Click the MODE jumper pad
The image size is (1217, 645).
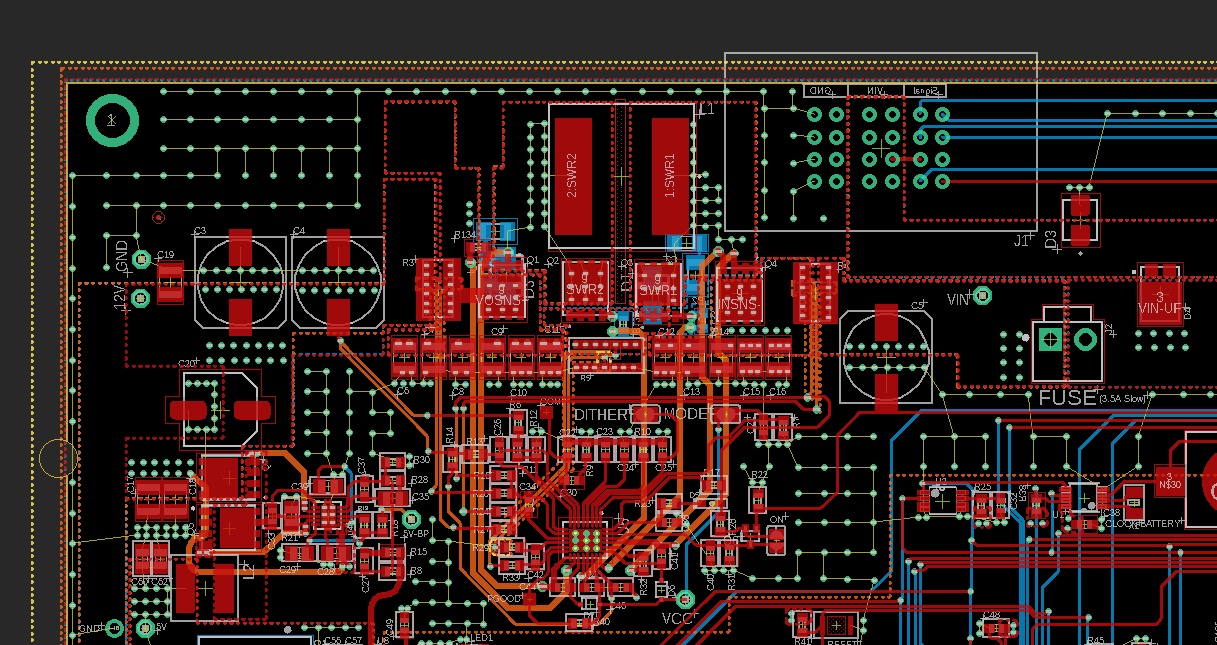tap(725, 414)
